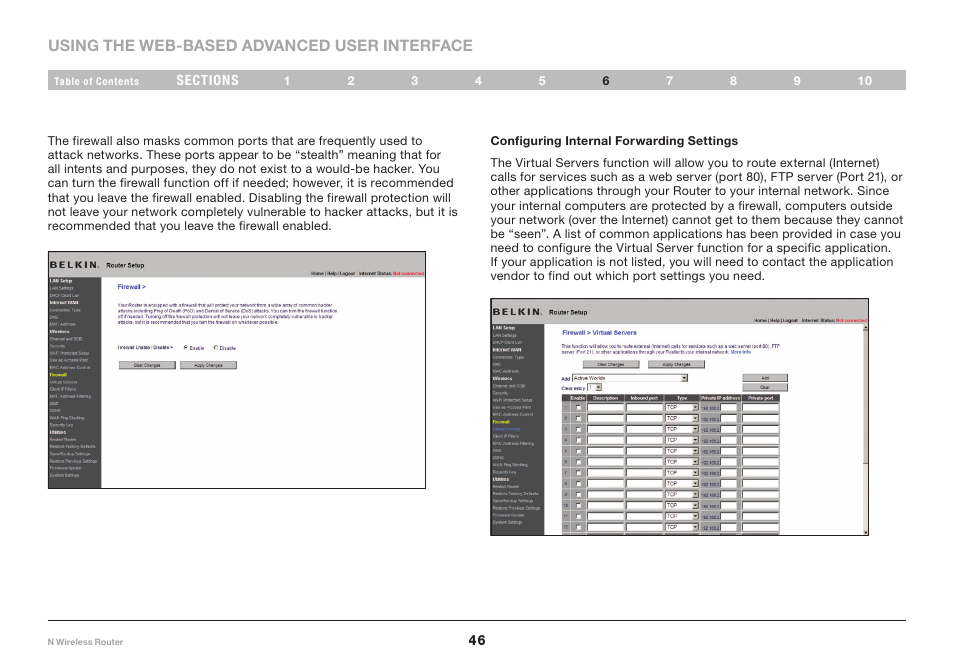Click the More Info link

(740, 352)
